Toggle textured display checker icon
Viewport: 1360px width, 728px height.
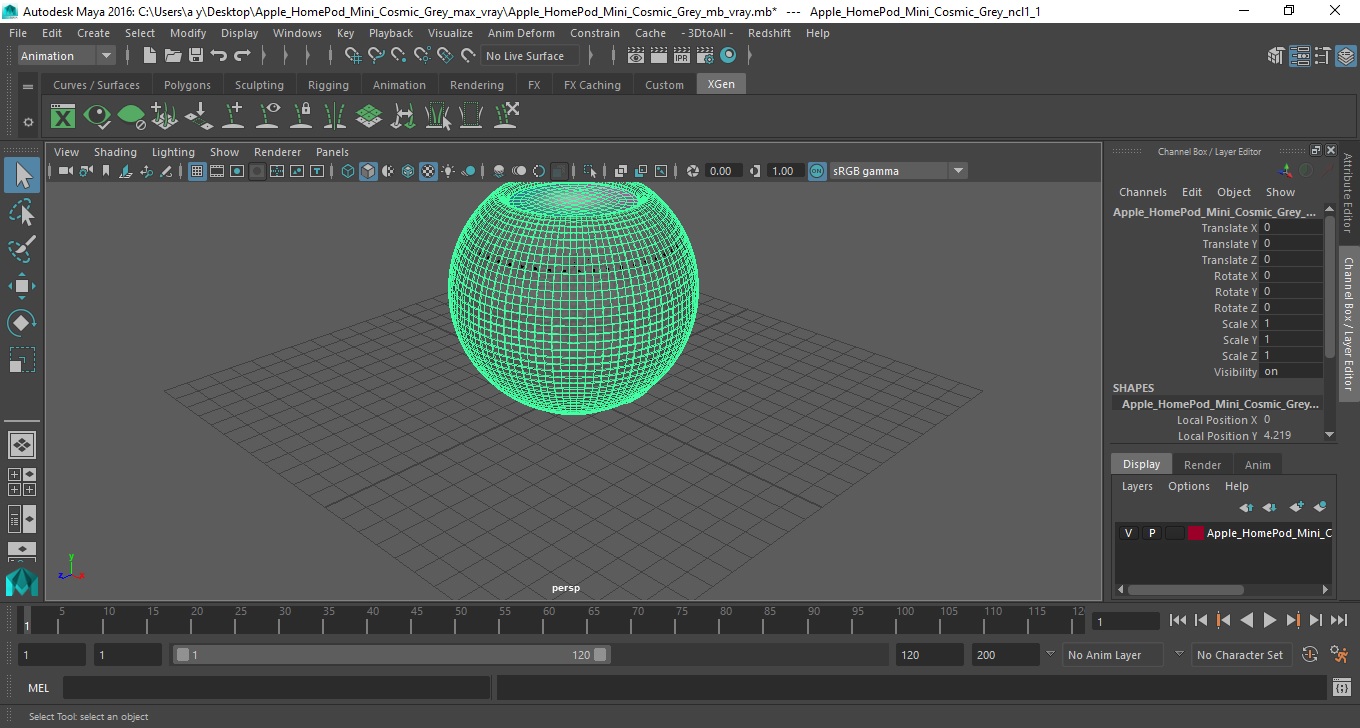428,171
